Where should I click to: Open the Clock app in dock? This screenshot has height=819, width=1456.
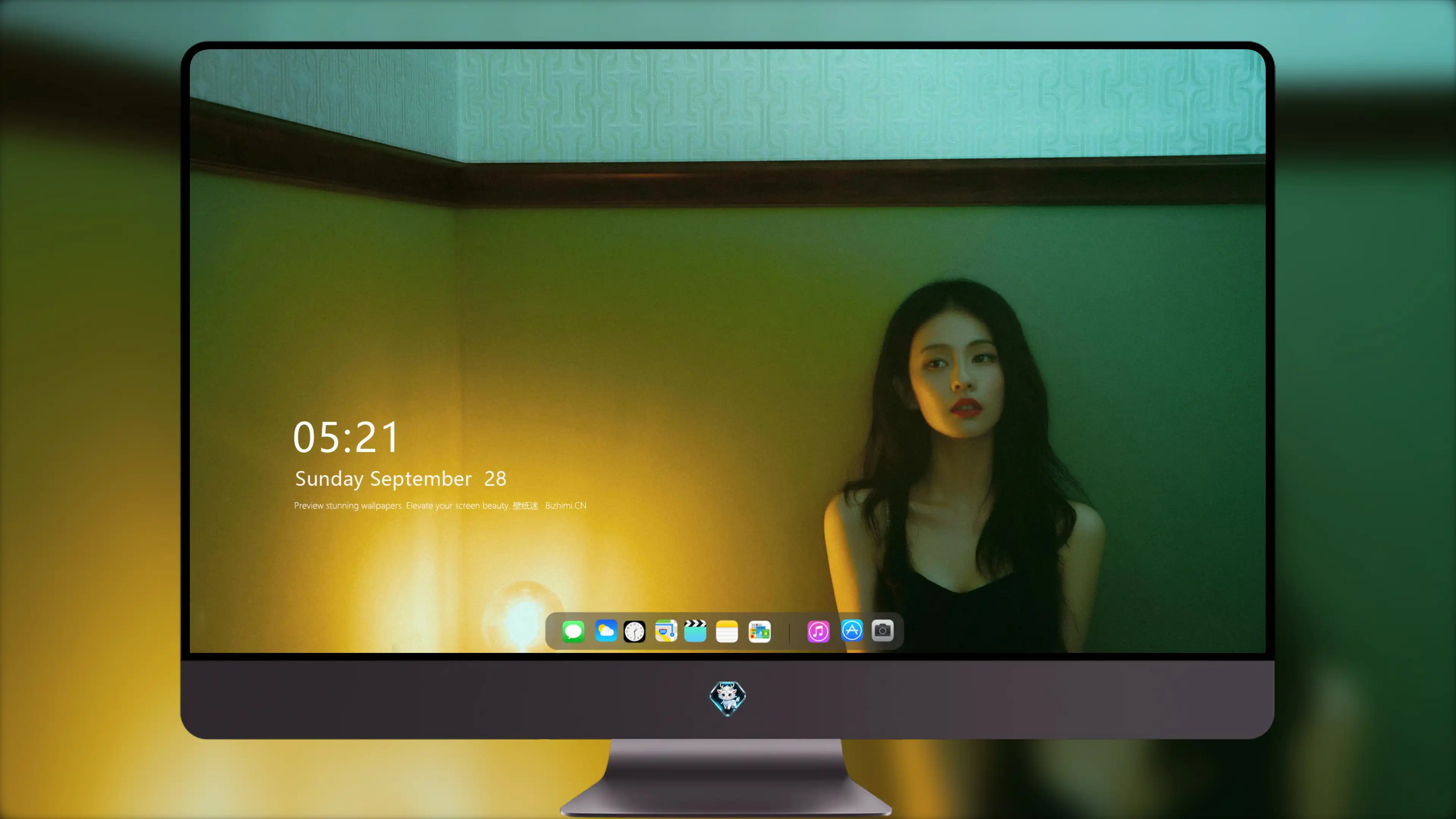pyautogui.click(x=634, y=631)
